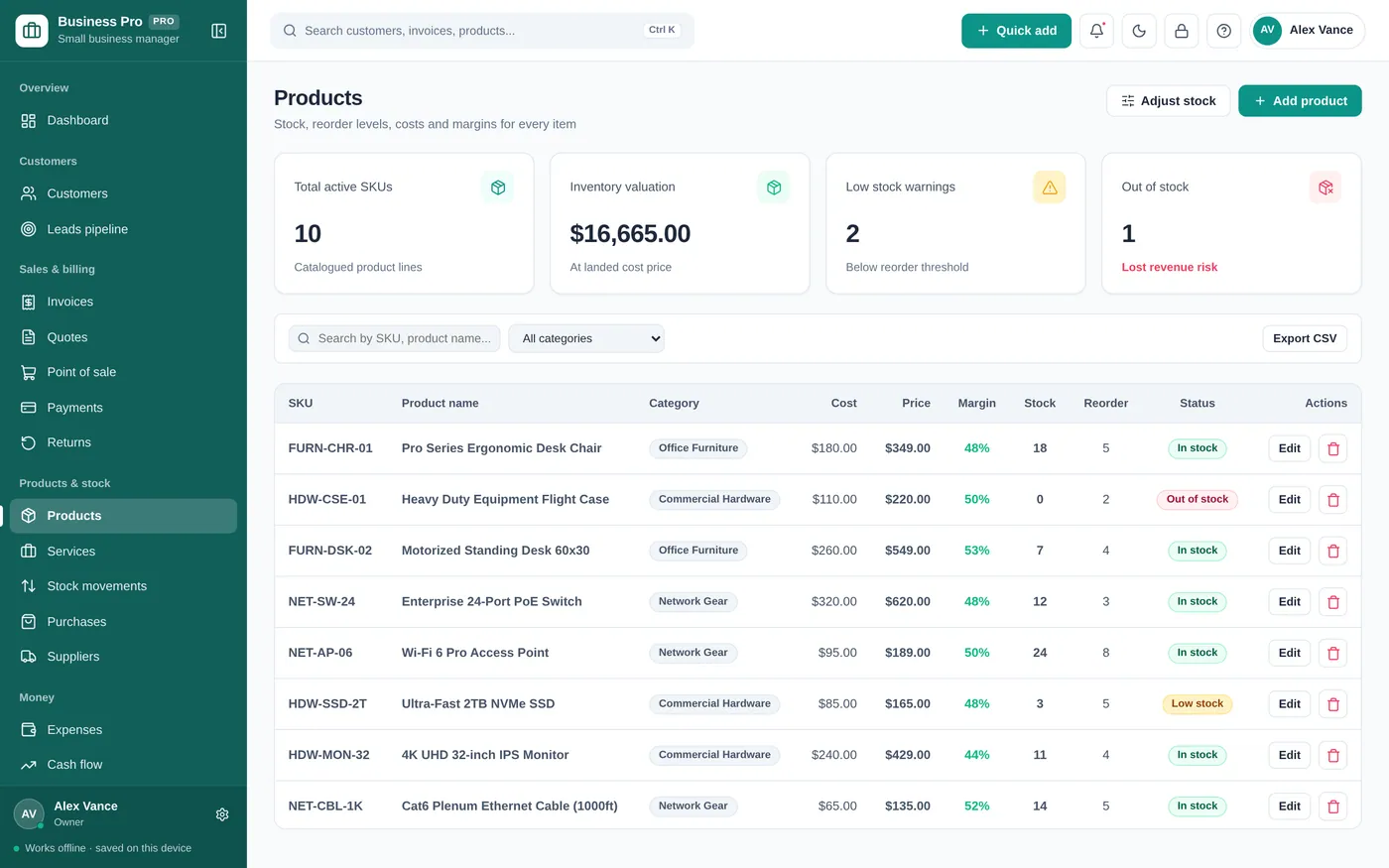Click Alex Vance Owner in sidebar
Screen dimensions: 1389x868
pyautogui.click(x=85, y=813)
